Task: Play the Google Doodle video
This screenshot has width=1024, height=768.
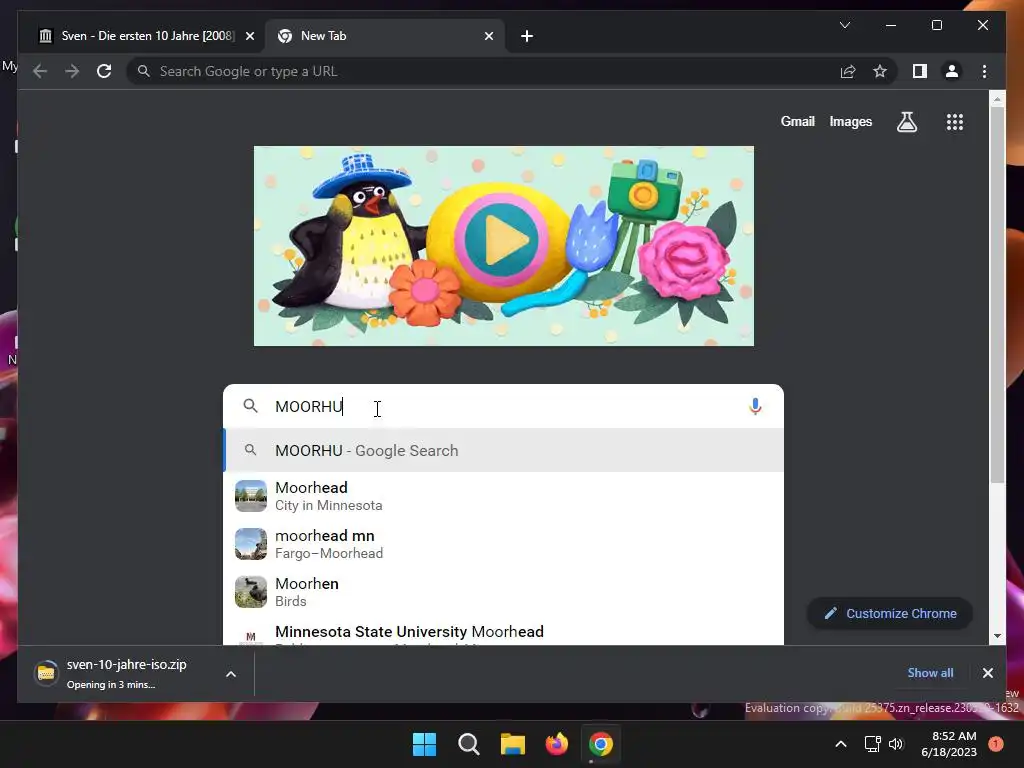Action: pyautogui.click(x=501, y=240)
